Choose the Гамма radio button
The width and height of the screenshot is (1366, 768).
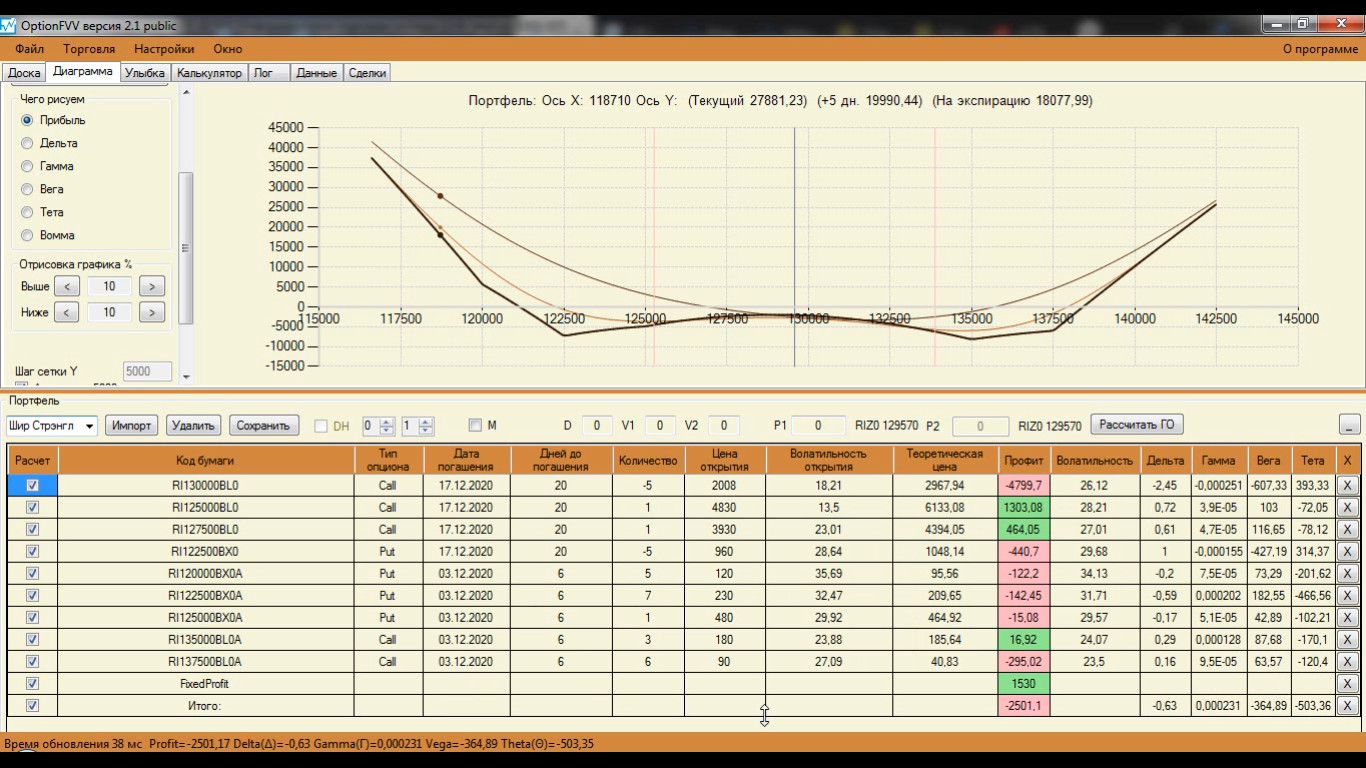tap(27, 166)
